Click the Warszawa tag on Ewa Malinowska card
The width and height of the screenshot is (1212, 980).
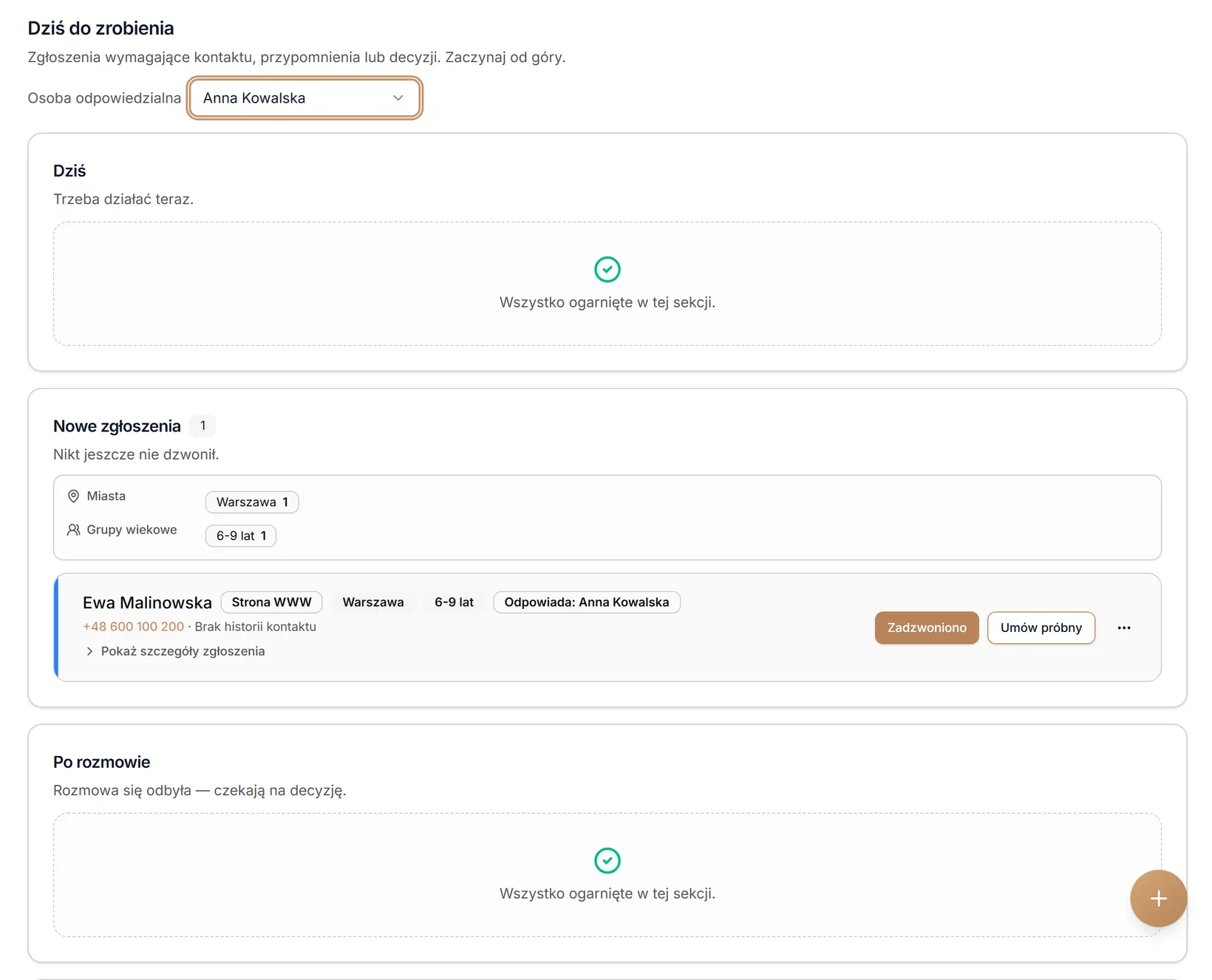click(373, 602)
